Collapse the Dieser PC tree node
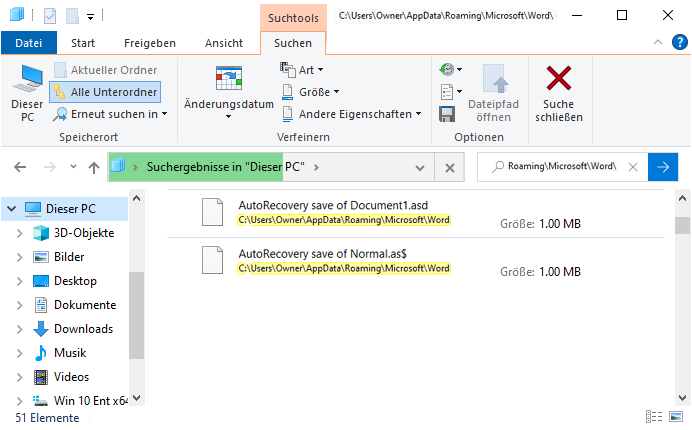This screenshot has height=430, width=692. (10, 209)
